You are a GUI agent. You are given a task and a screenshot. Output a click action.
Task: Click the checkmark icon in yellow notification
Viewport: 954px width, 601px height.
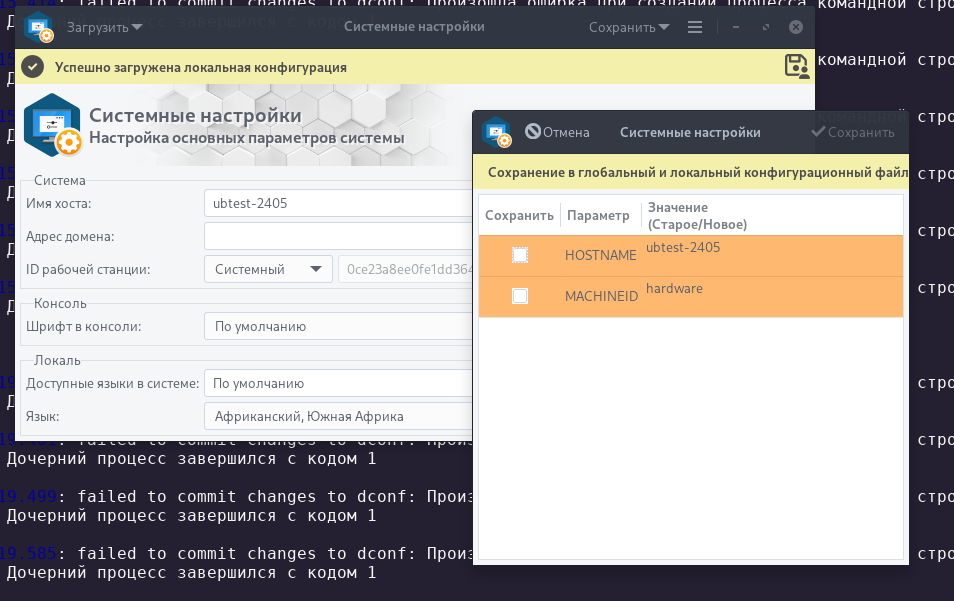pyautogui.click(x=33, y=67)
